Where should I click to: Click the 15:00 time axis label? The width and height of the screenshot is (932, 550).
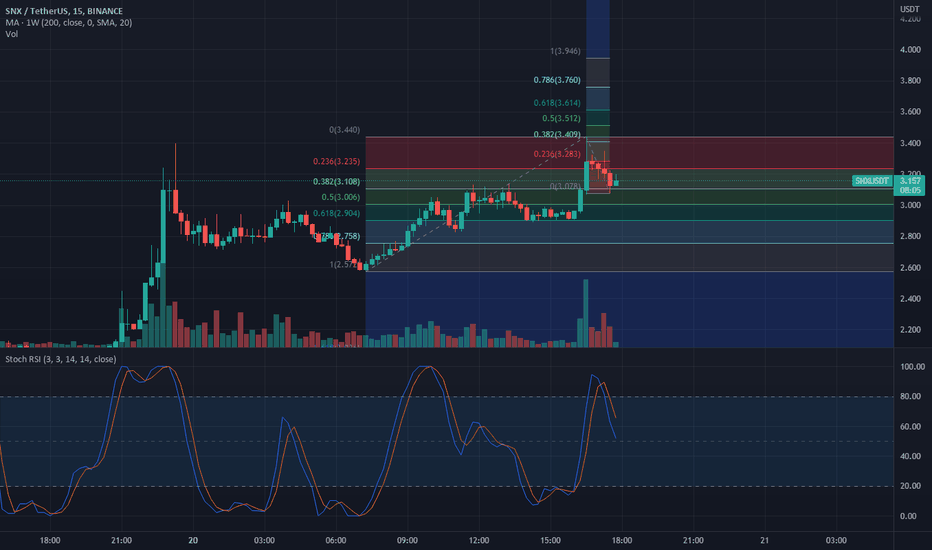(550, 540)
